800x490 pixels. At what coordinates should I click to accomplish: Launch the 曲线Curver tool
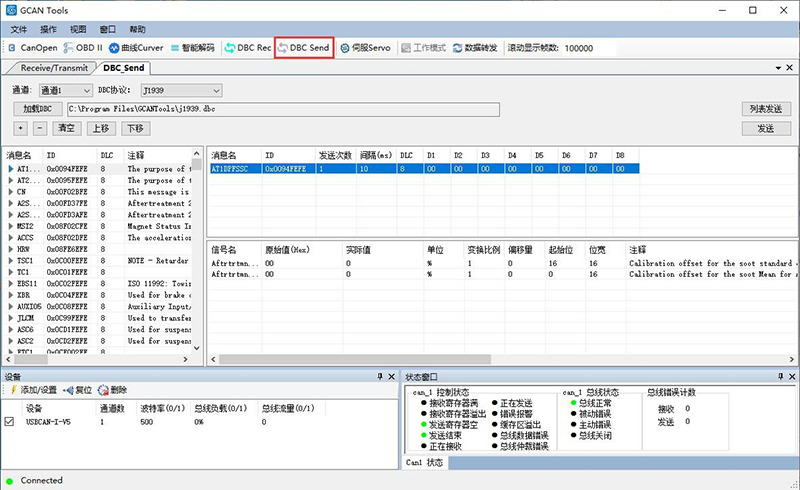tap(136, 47)
